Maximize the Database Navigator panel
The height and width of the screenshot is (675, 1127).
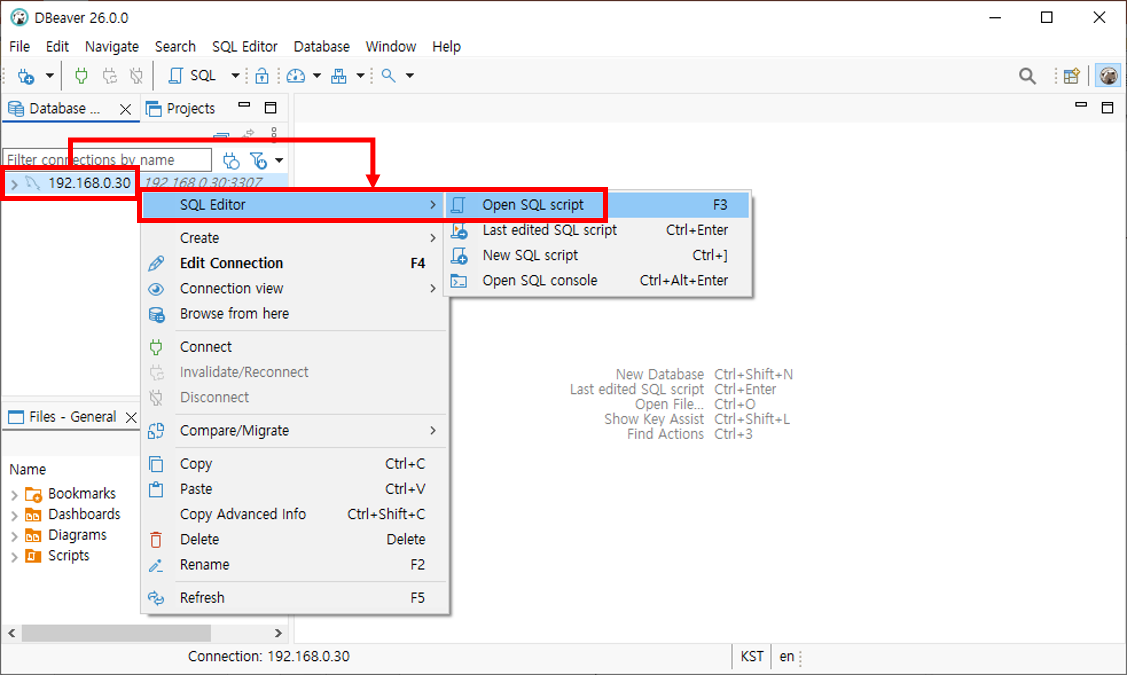(271, 108)
